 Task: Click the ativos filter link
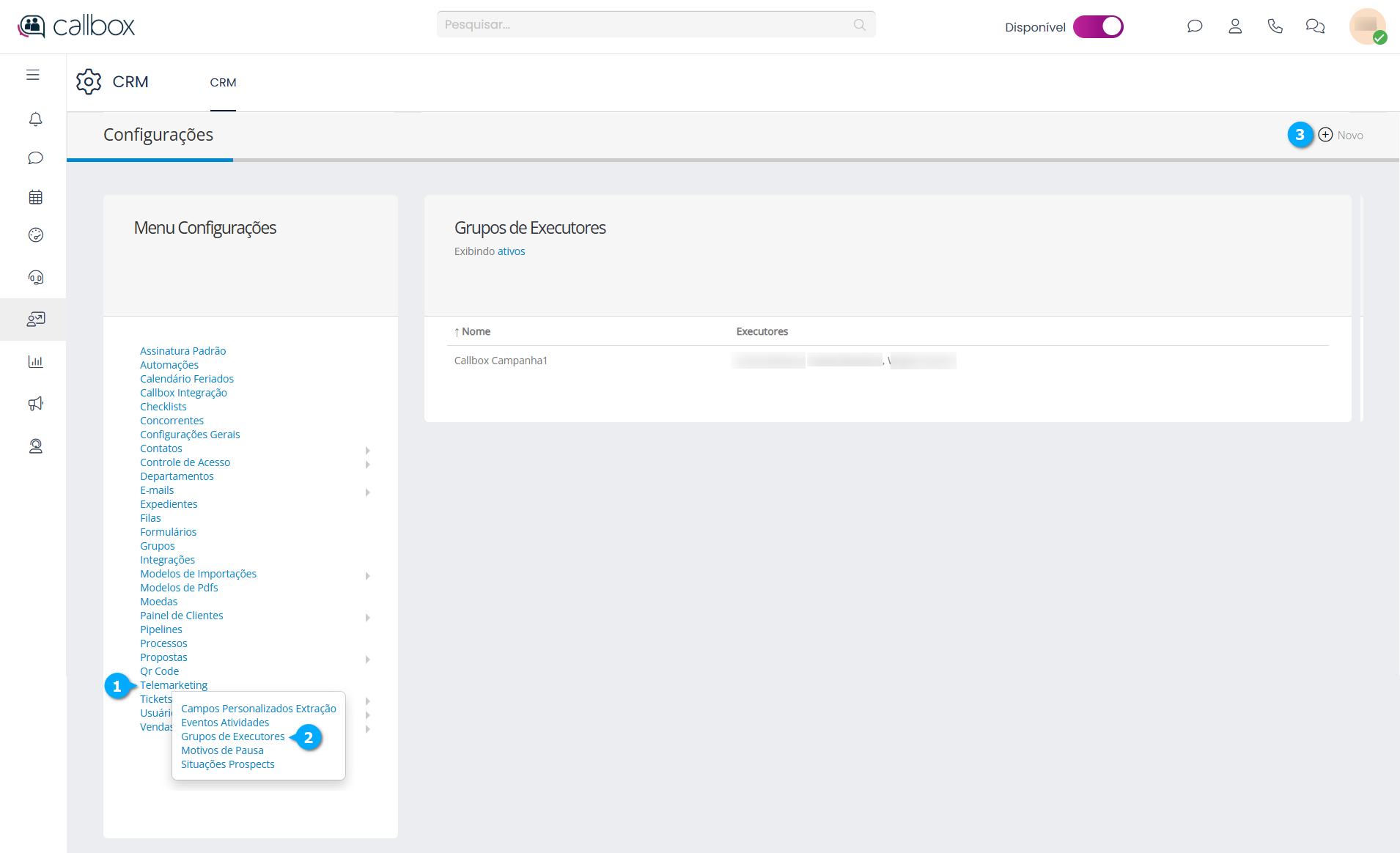pyautogui.click(x=511, y=251)
